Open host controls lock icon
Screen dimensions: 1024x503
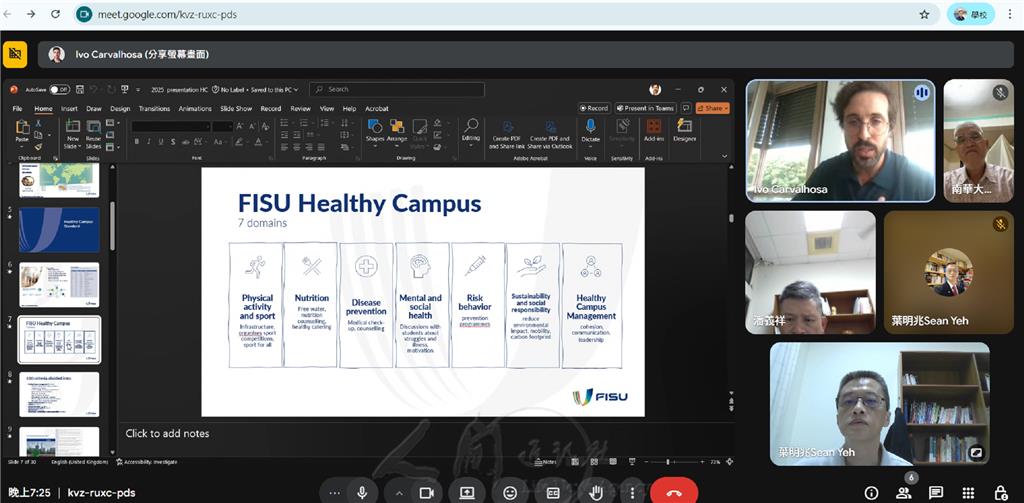tap(1000, 493)
